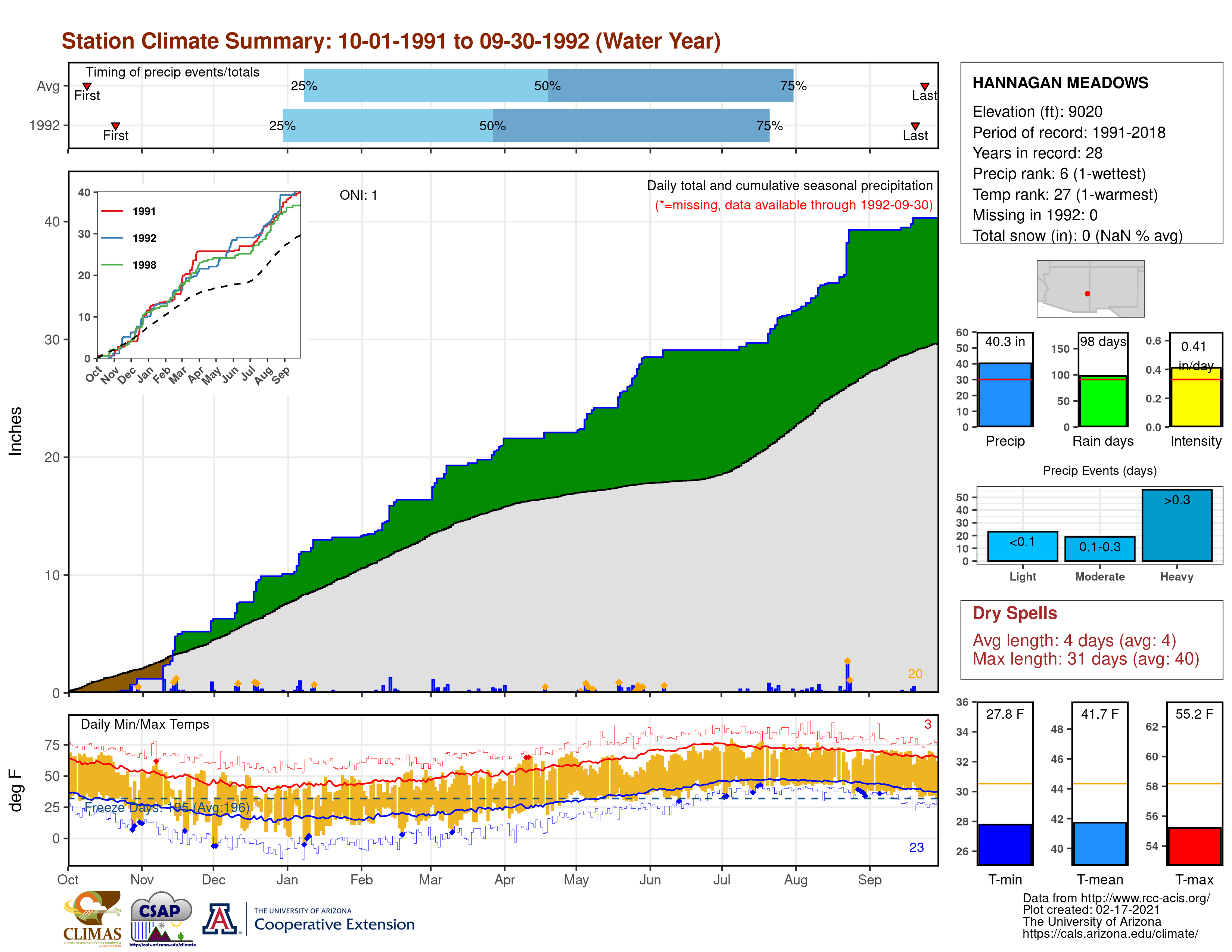The image size is (1232, 952).
Task: Click the Avg First red triangle marker
Action: tap(87, 86)
